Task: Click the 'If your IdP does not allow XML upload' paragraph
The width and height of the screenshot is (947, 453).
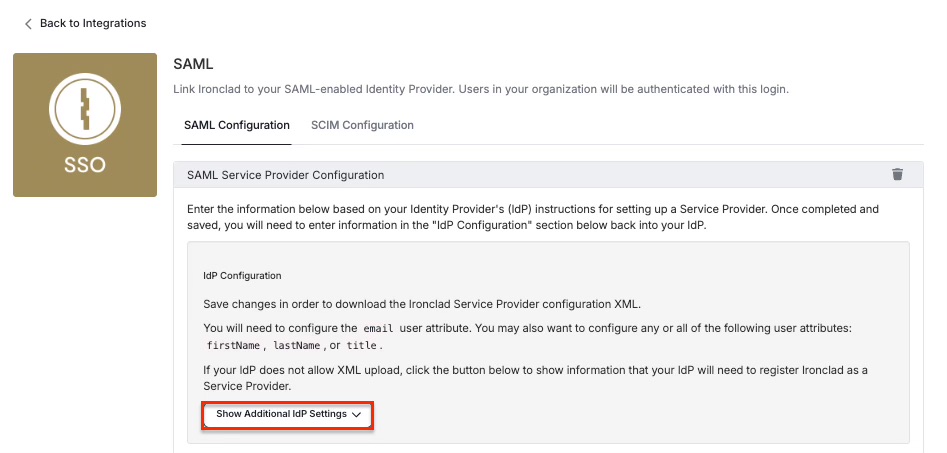Action: coord(536,378)
